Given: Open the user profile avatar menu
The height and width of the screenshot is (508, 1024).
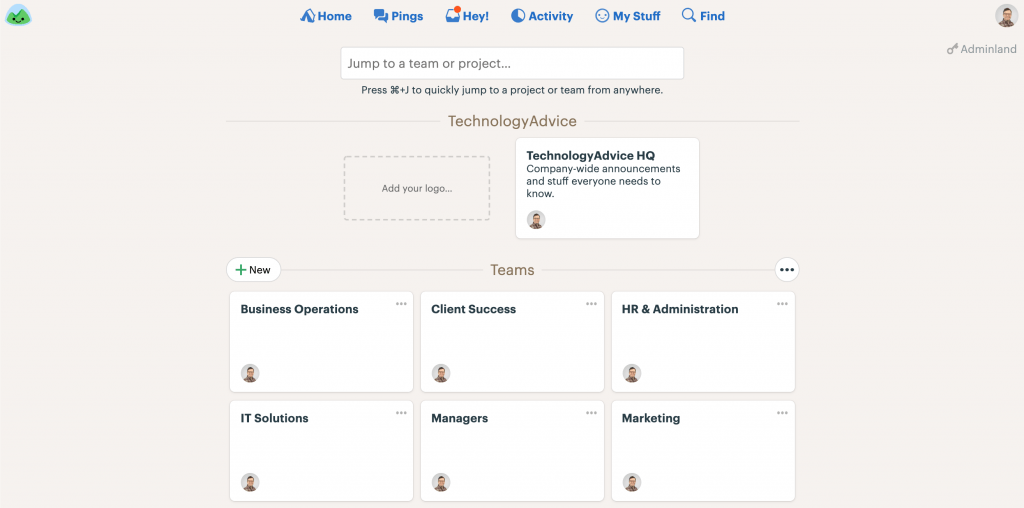Looking at the screenshot, I should 1006,16.
